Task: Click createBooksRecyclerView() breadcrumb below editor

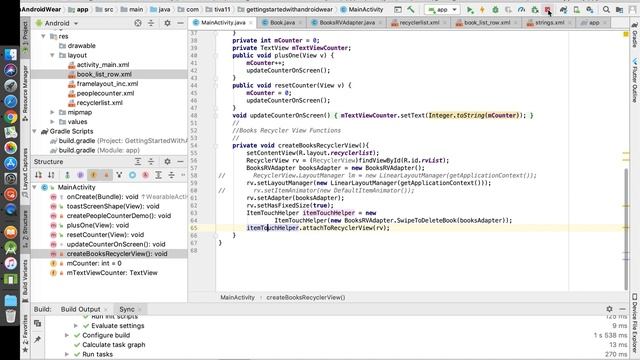Action: point(306,298)
